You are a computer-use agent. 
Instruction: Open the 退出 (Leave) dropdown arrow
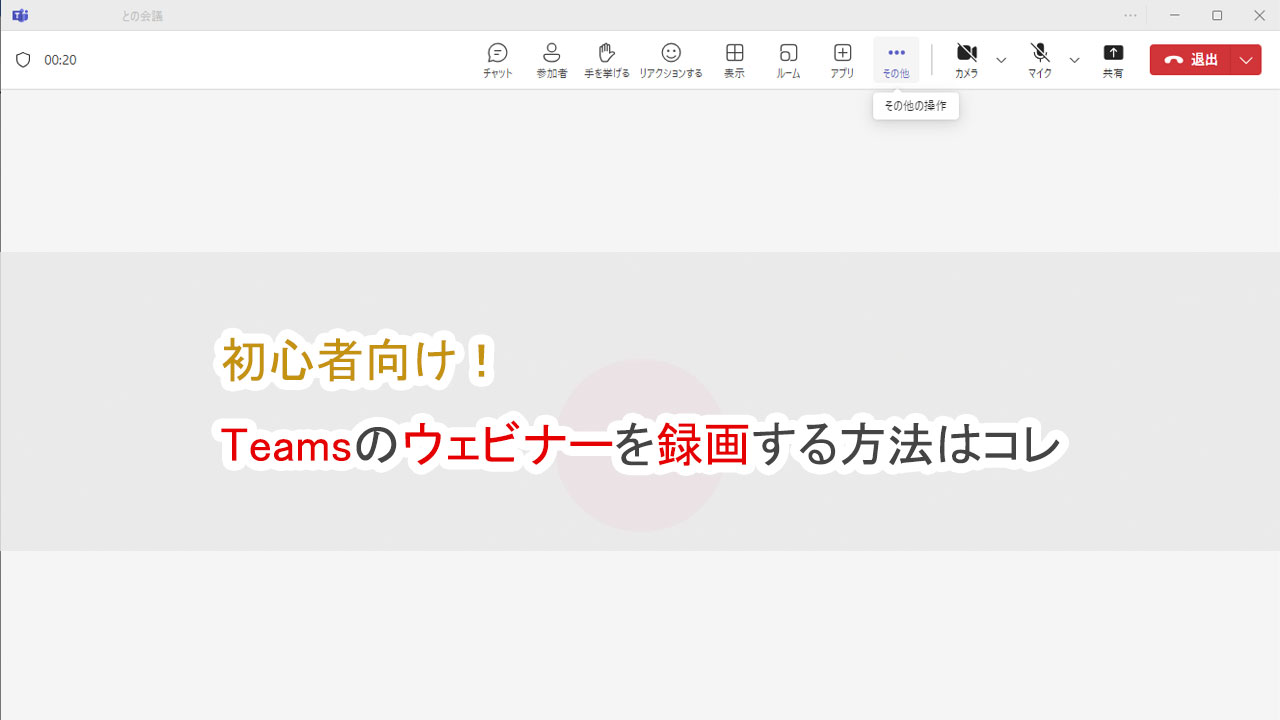(1246, 59)
